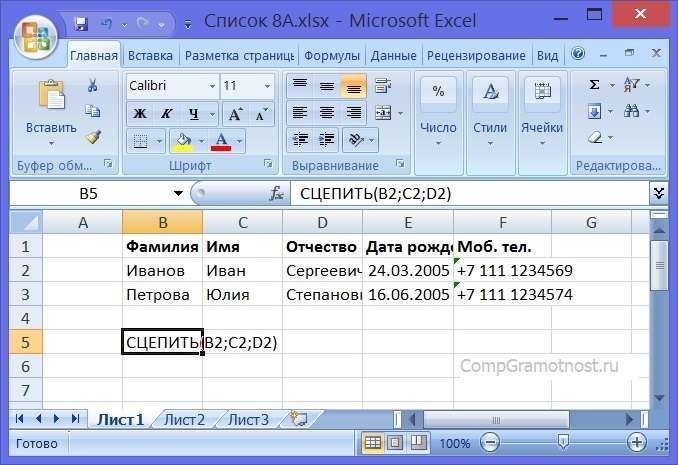Viewport: 678px width, 465px height.
Task: Switch to Page Layout view
Action: (395, 443)
